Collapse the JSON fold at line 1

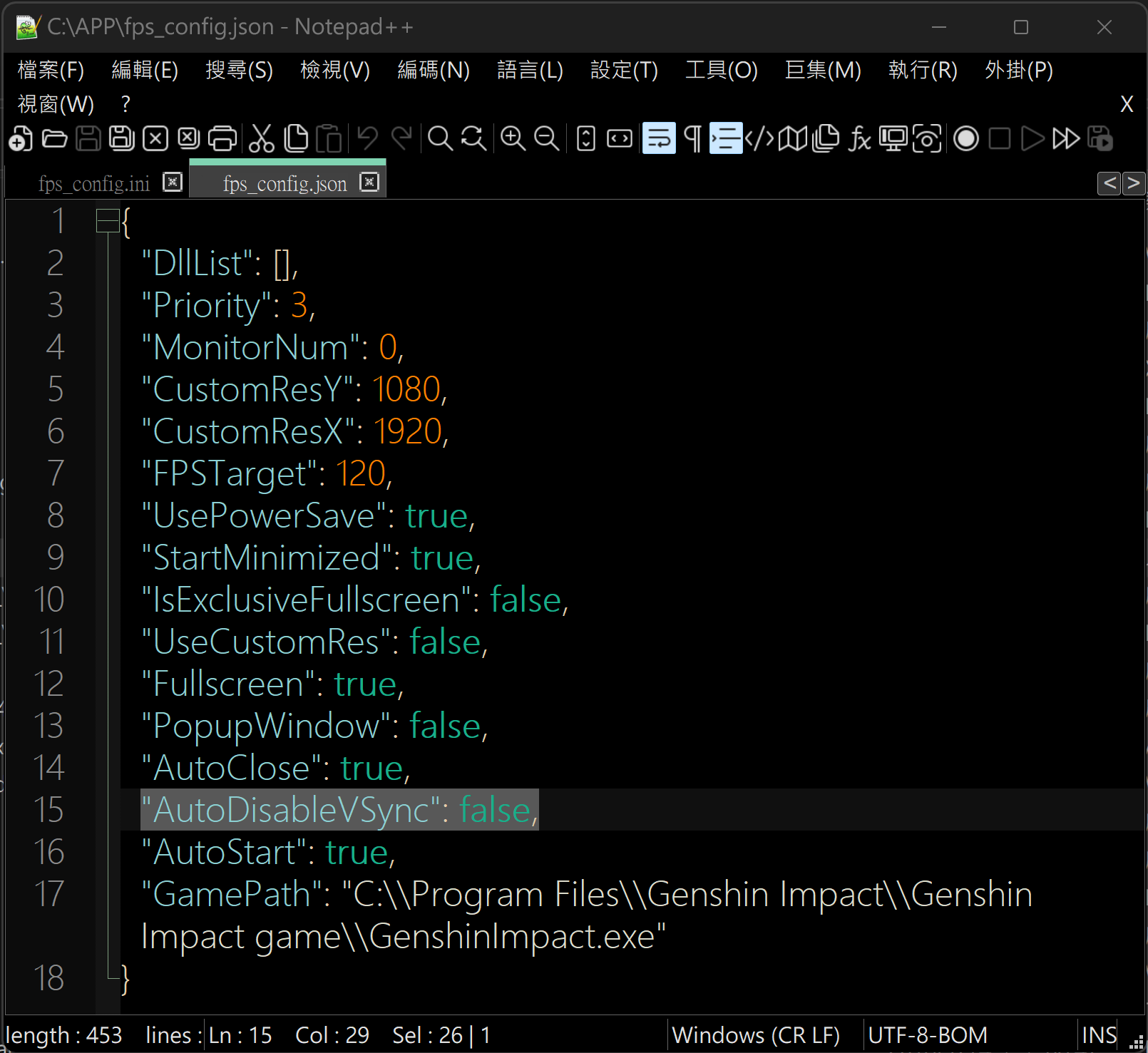coord(107,221)
